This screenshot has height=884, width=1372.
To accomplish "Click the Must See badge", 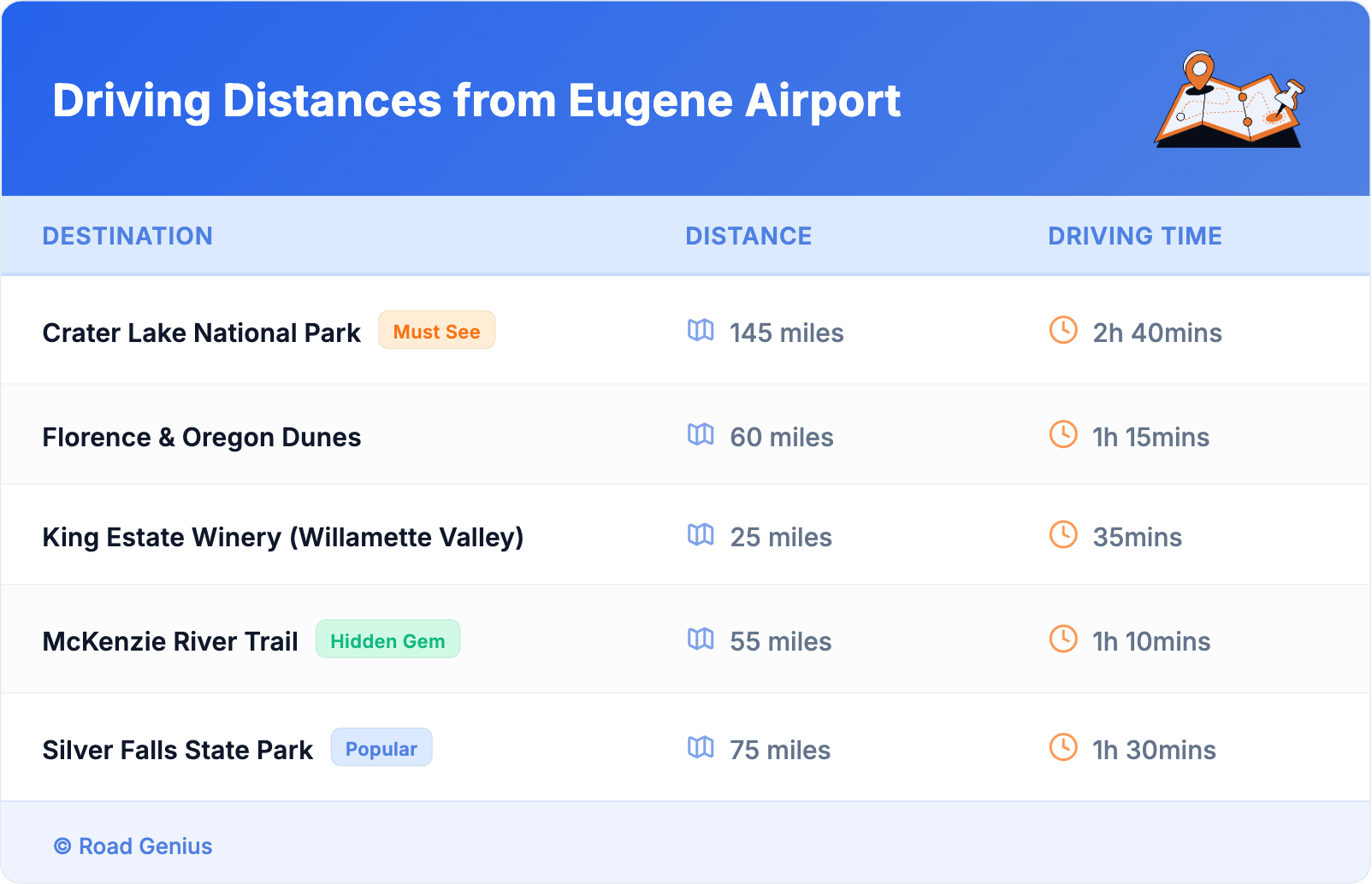I will (436, 331).
